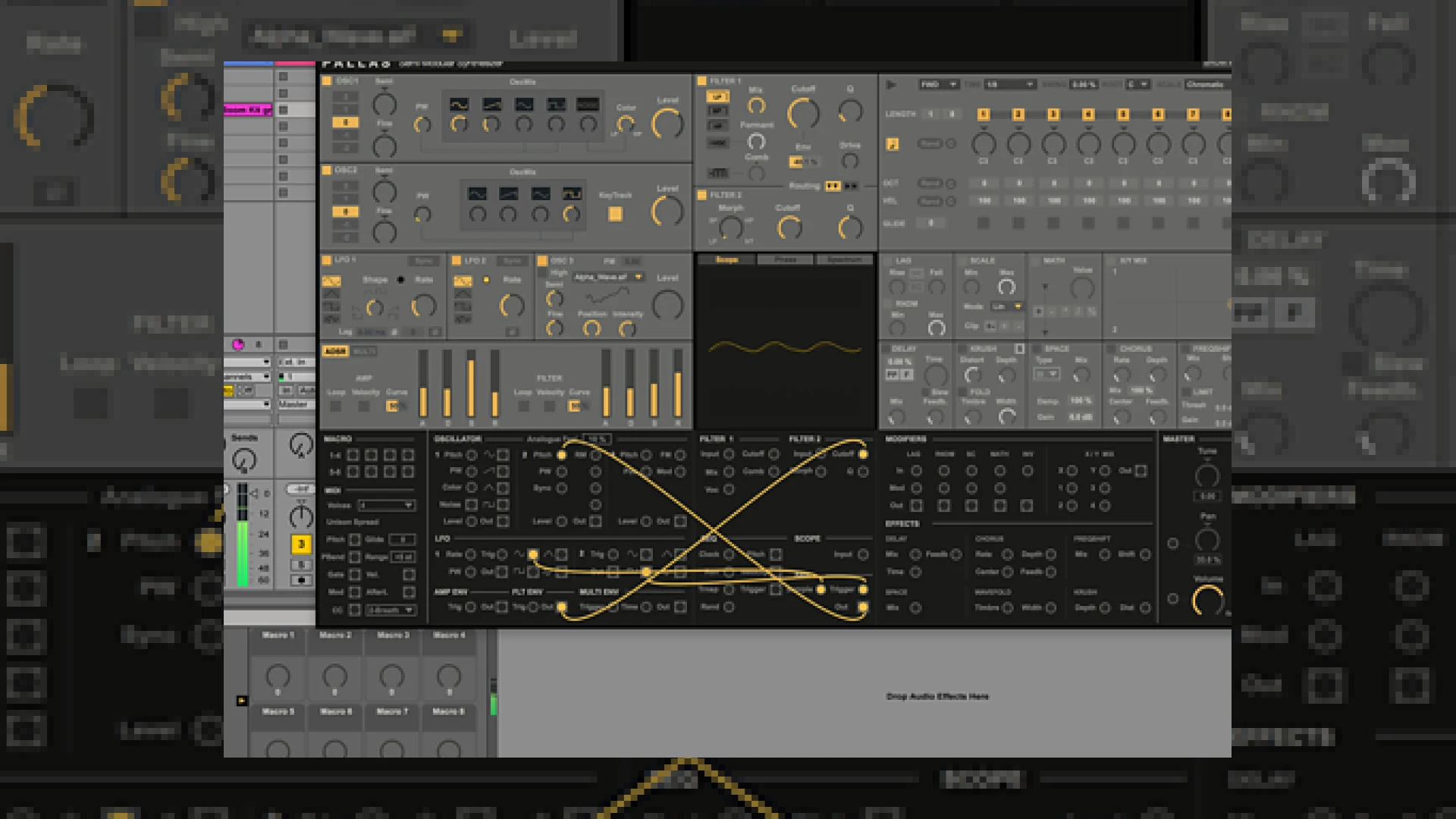Open the Space effect Type dropdown
The width and height of the screenshot is (1456, 819).
click(x=1047, y=375)
